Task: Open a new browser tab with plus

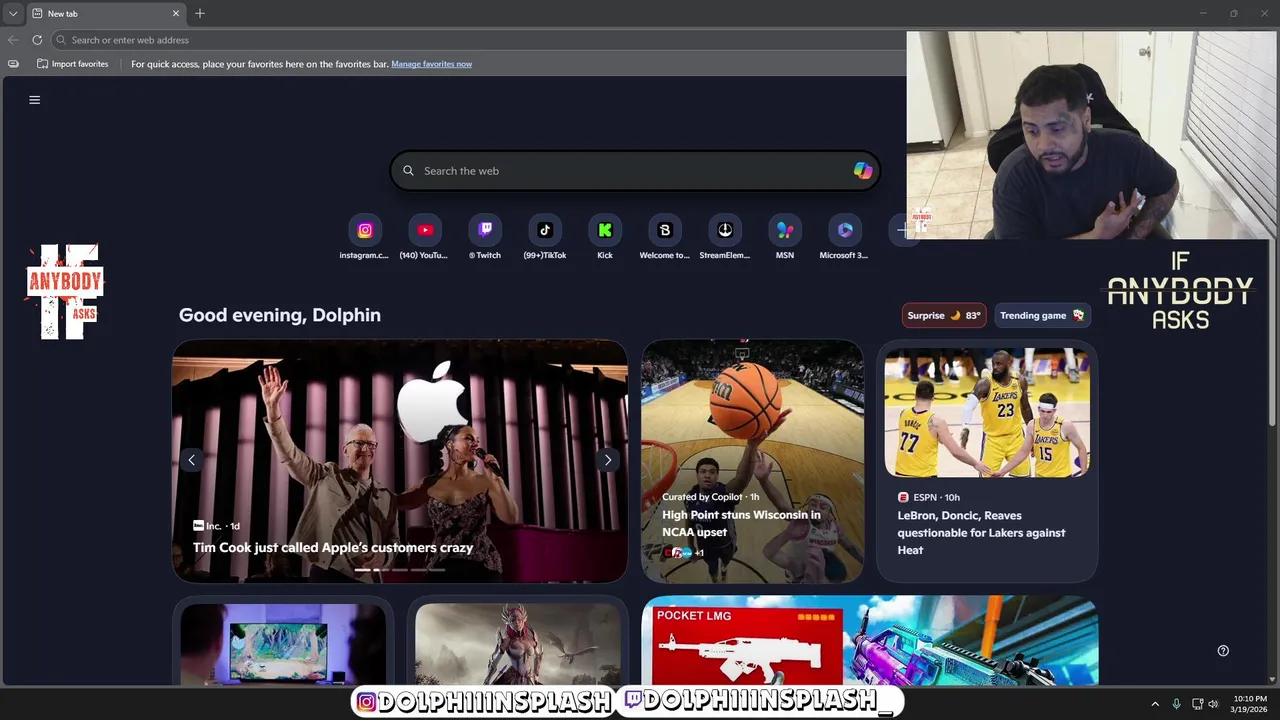Action: click(x=200, y=13)
